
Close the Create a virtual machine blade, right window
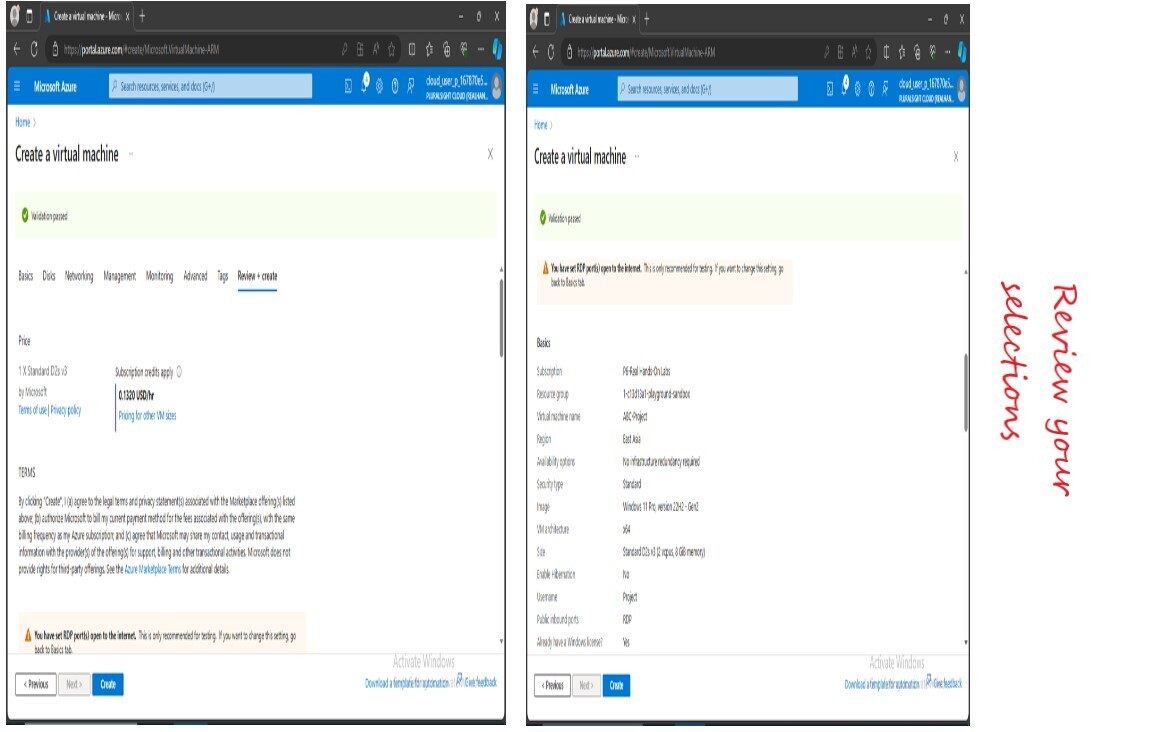(x=955, y=157)
